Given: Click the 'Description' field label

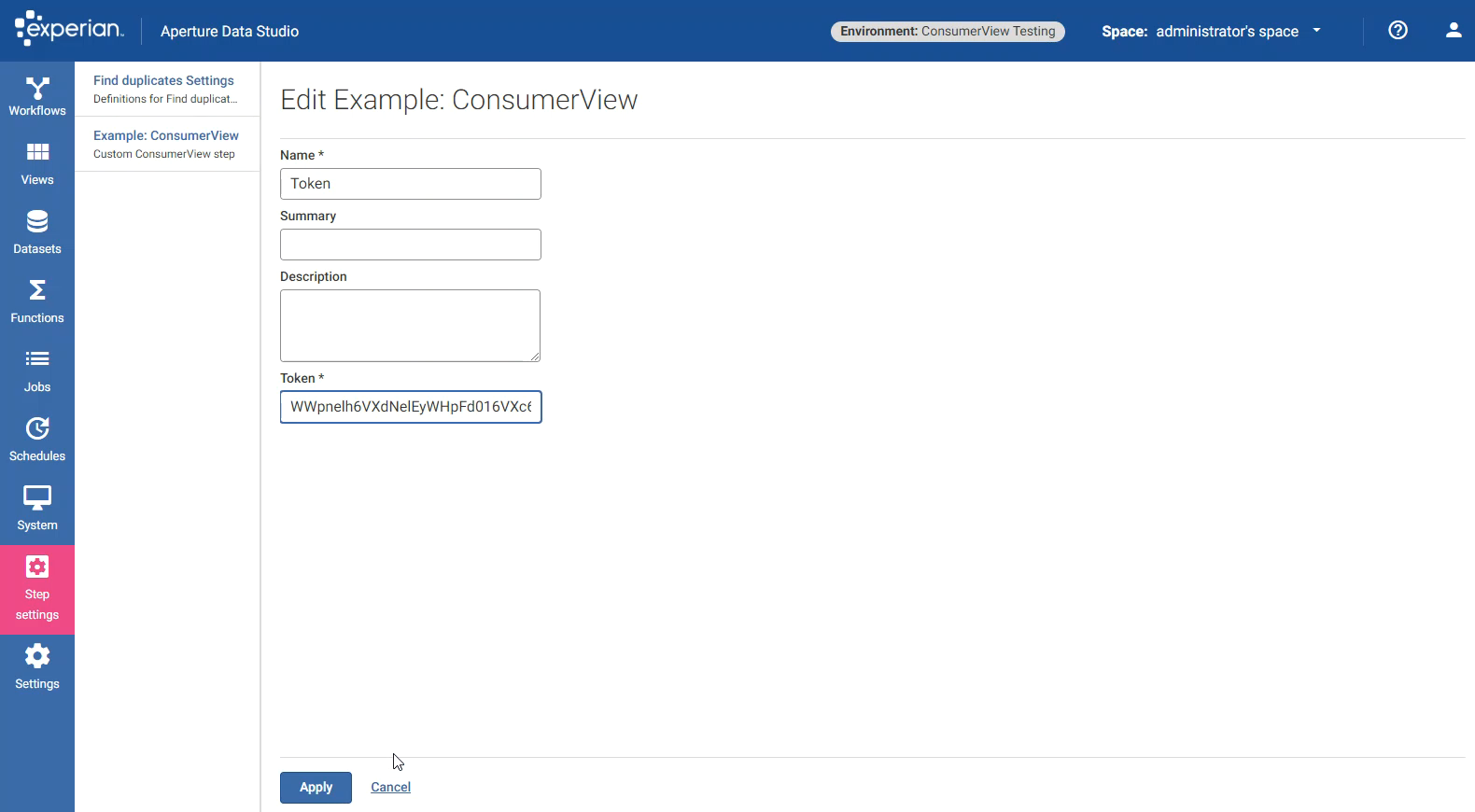Looking at the screenshot, I should pyautogui.click(x=314, y=276).
